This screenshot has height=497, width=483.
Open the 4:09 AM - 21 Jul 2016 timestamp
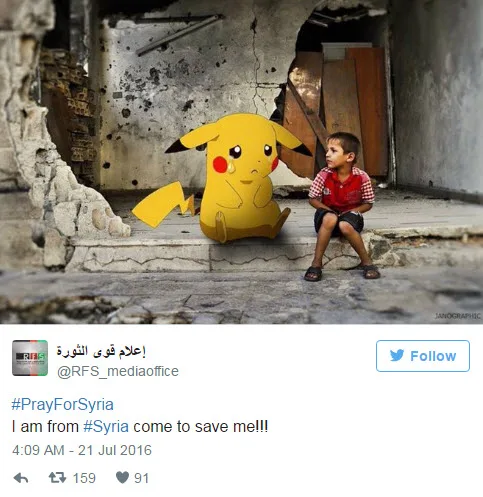click(x=82, y=450)
